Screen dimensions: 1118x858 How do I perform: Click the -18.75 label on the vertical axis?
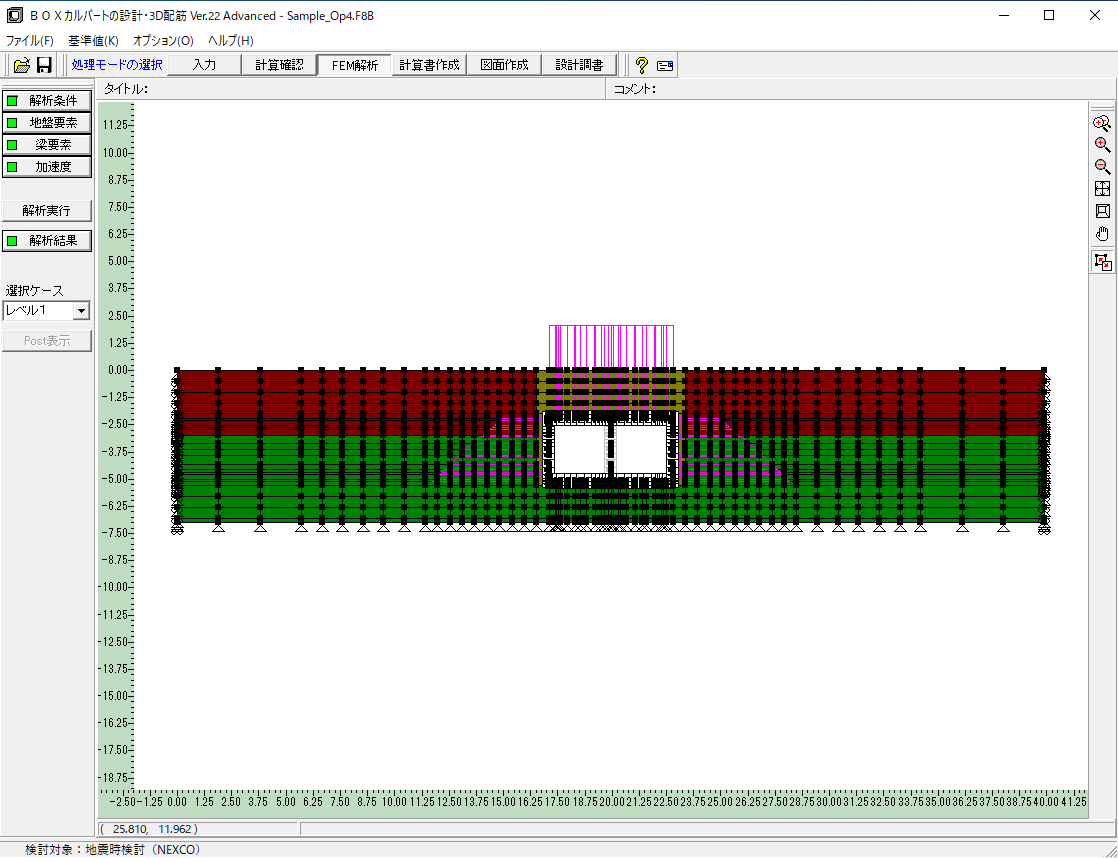pos(113,777)
